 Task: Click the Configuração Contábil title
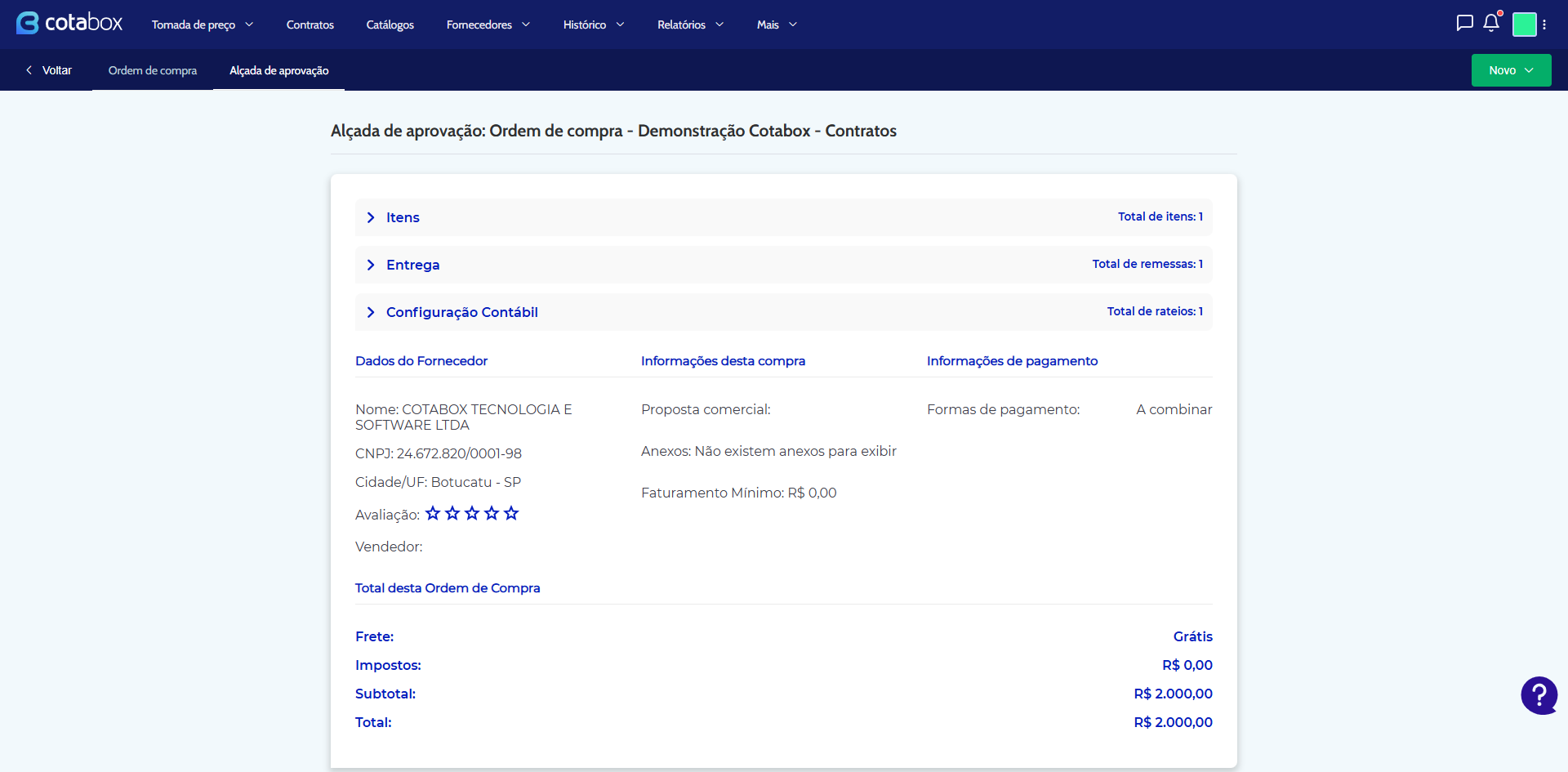[461, 312]
